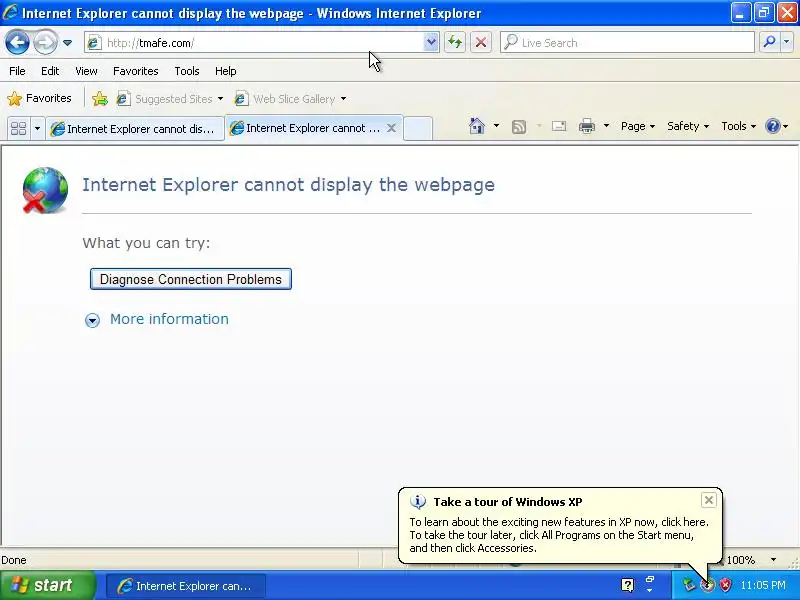Viewport: 800px width, 600px height.
Task: Open the Windows Start menu
Action: pos(47,585)
